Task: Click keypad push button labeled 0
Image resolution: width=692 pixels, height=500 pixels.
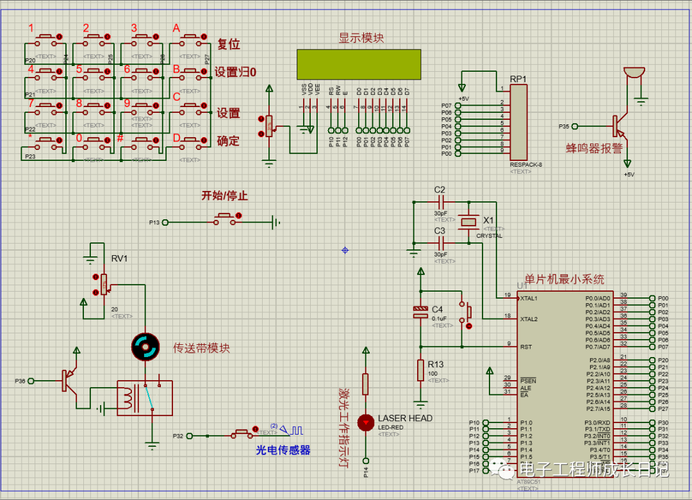Action: point(94,144)
